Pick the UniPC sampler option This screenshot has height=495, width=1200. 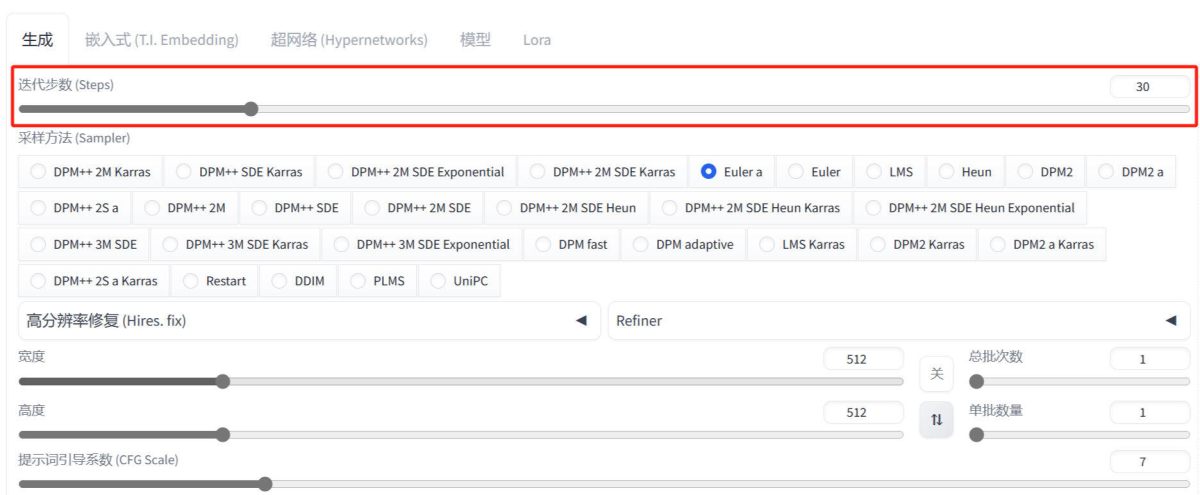tap(460, 281)
